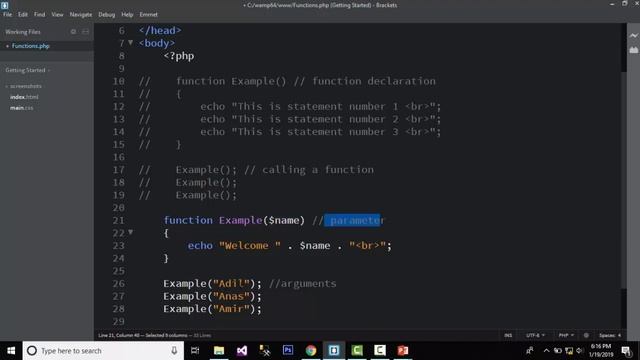Viewport: 640px width, 360px height.
Task: Click the split view icon in sidebar
Action: [x=85, y=31]
